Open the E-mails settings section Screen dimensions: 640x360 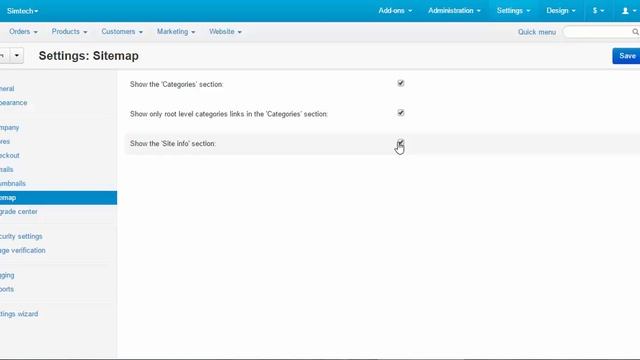7,169
